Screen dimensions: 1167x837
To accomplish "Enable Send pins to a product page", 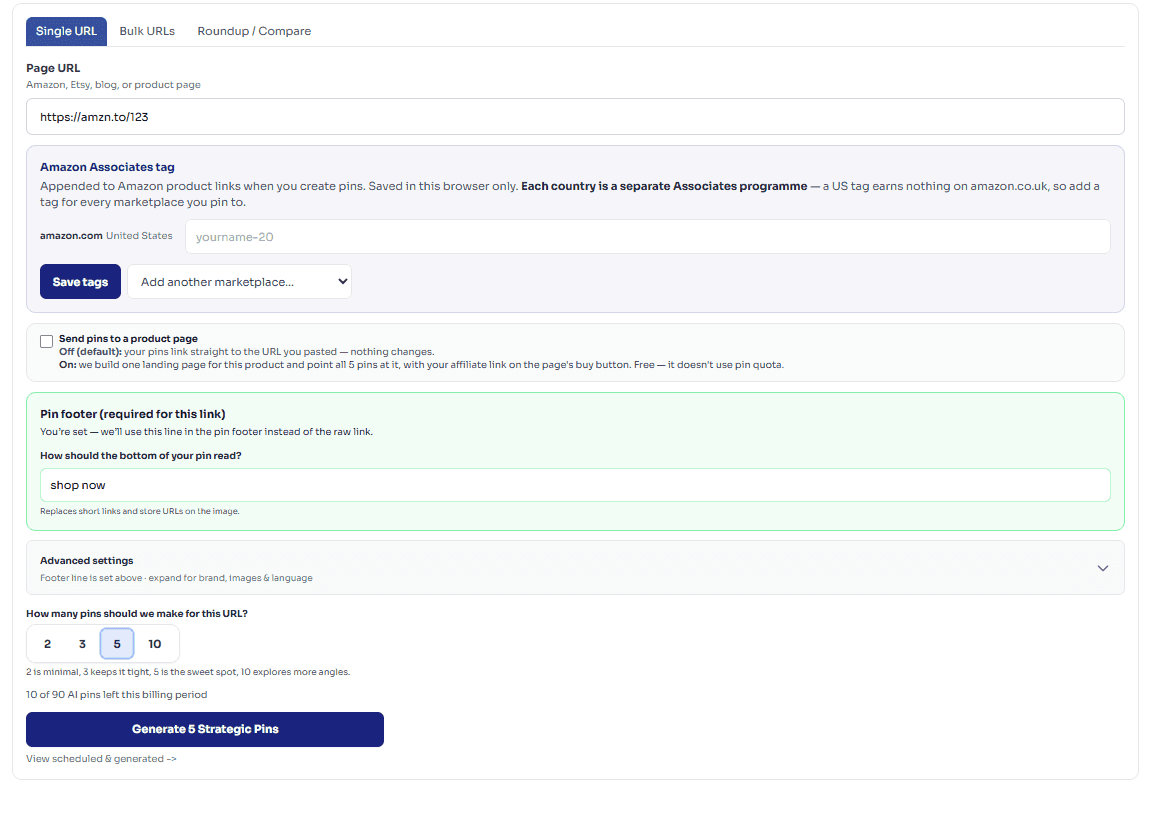I will pos(46,341).
